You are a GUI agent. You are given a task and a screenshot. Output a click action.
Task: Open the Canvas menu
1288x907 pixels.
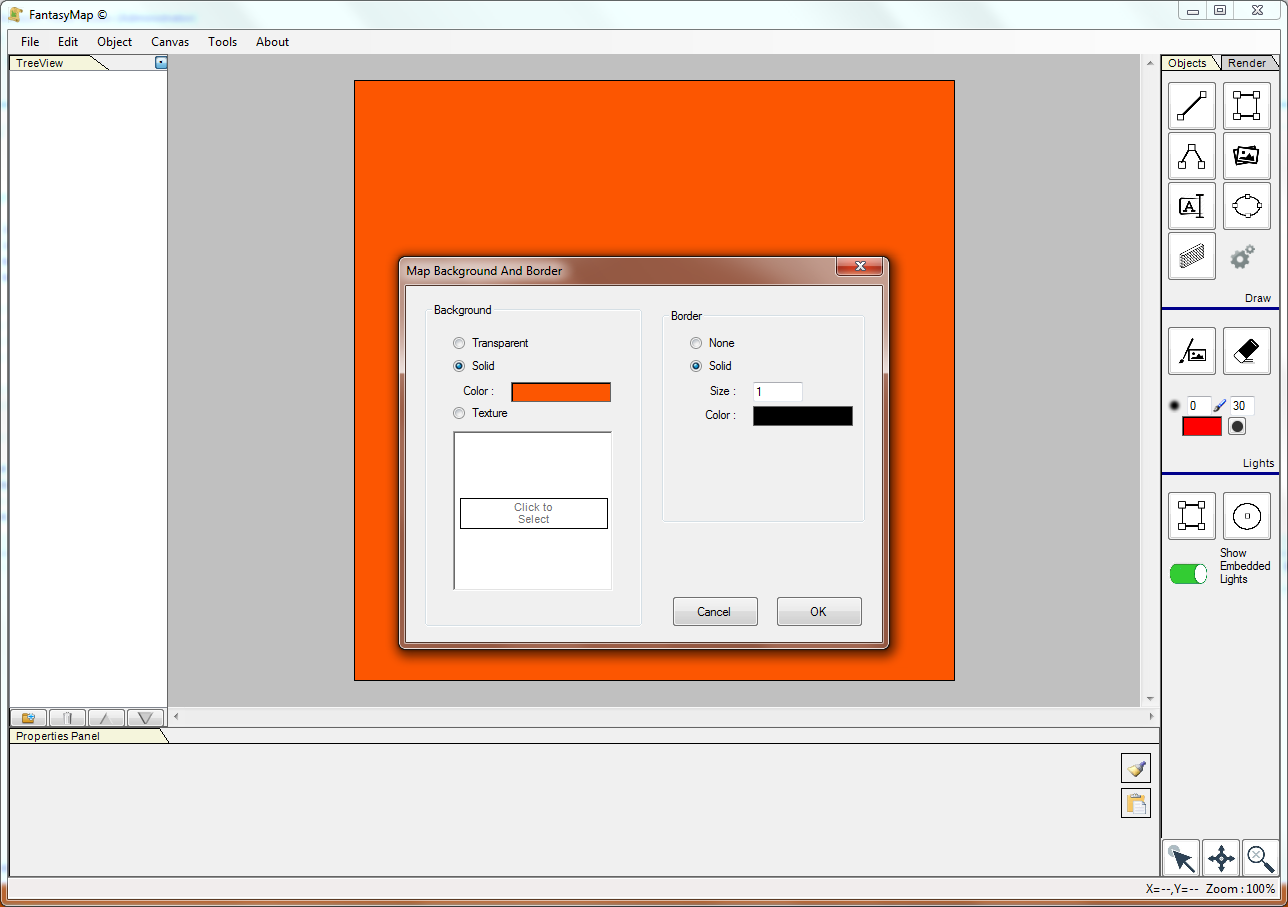pyautogui.click(x=170, y=42)
